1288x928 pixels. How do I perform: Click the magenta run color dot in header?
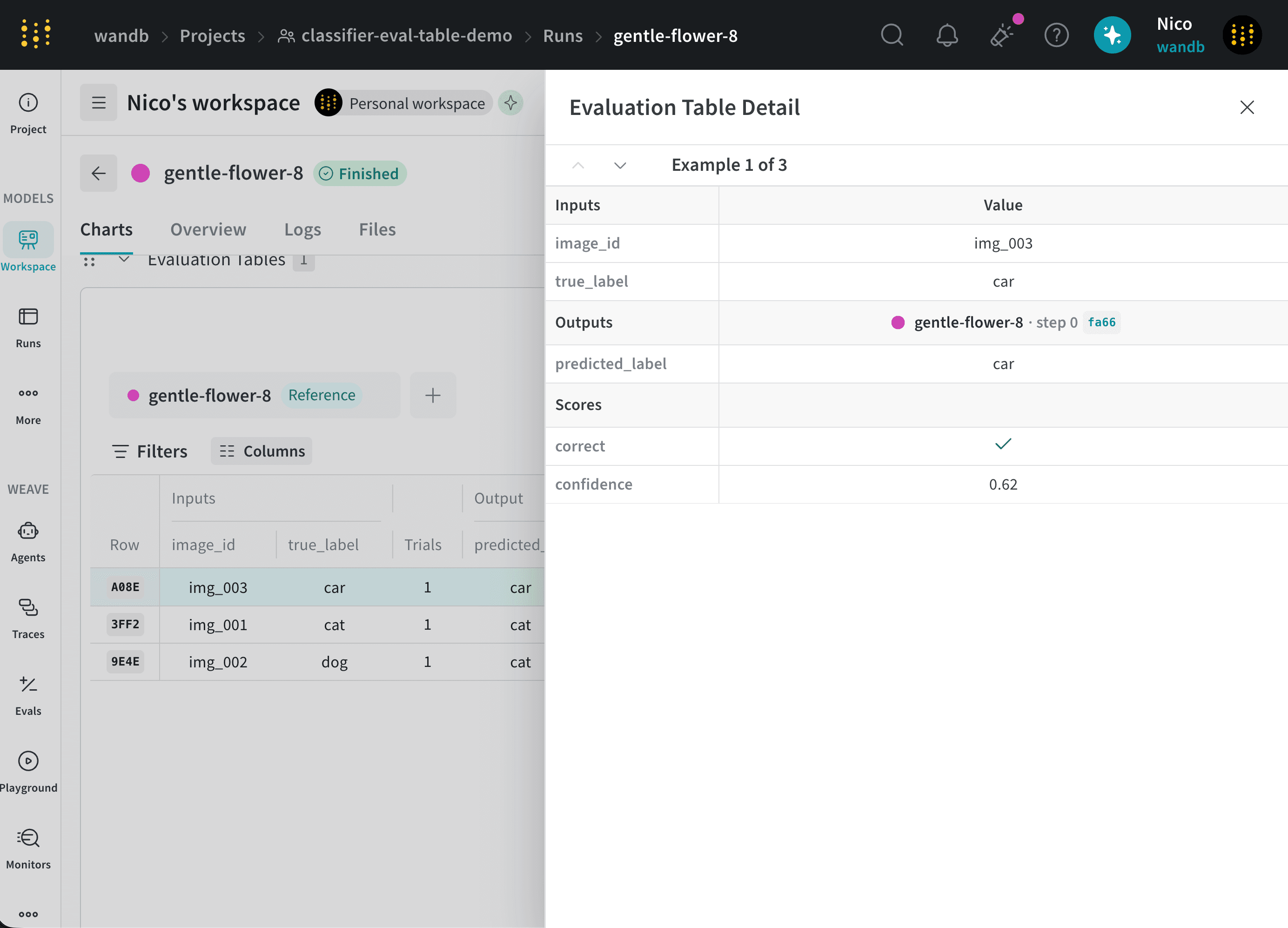(140, 173)
